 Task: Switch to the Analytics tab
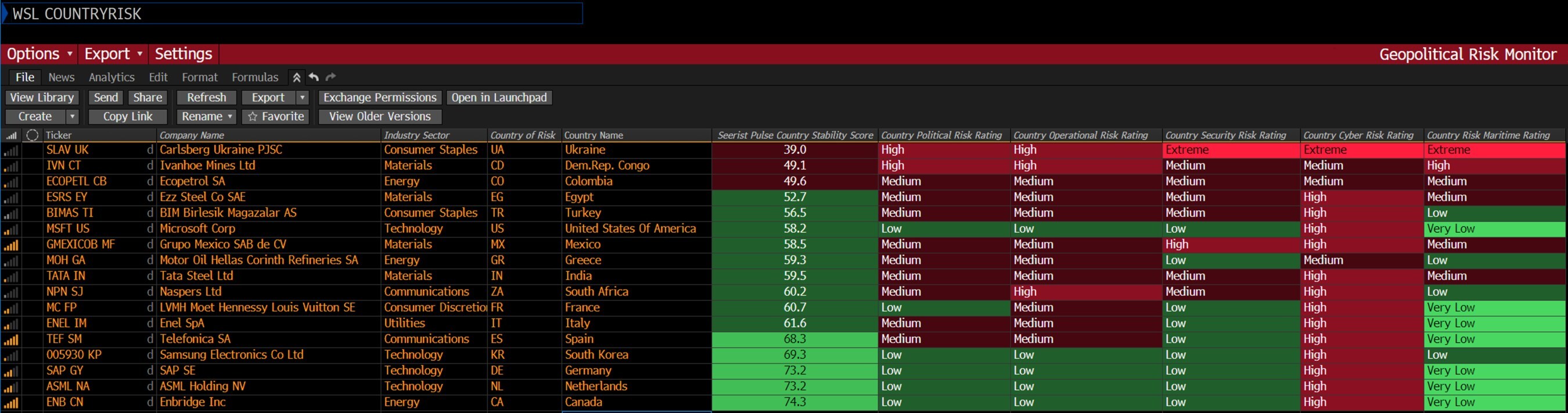point(112,77)
